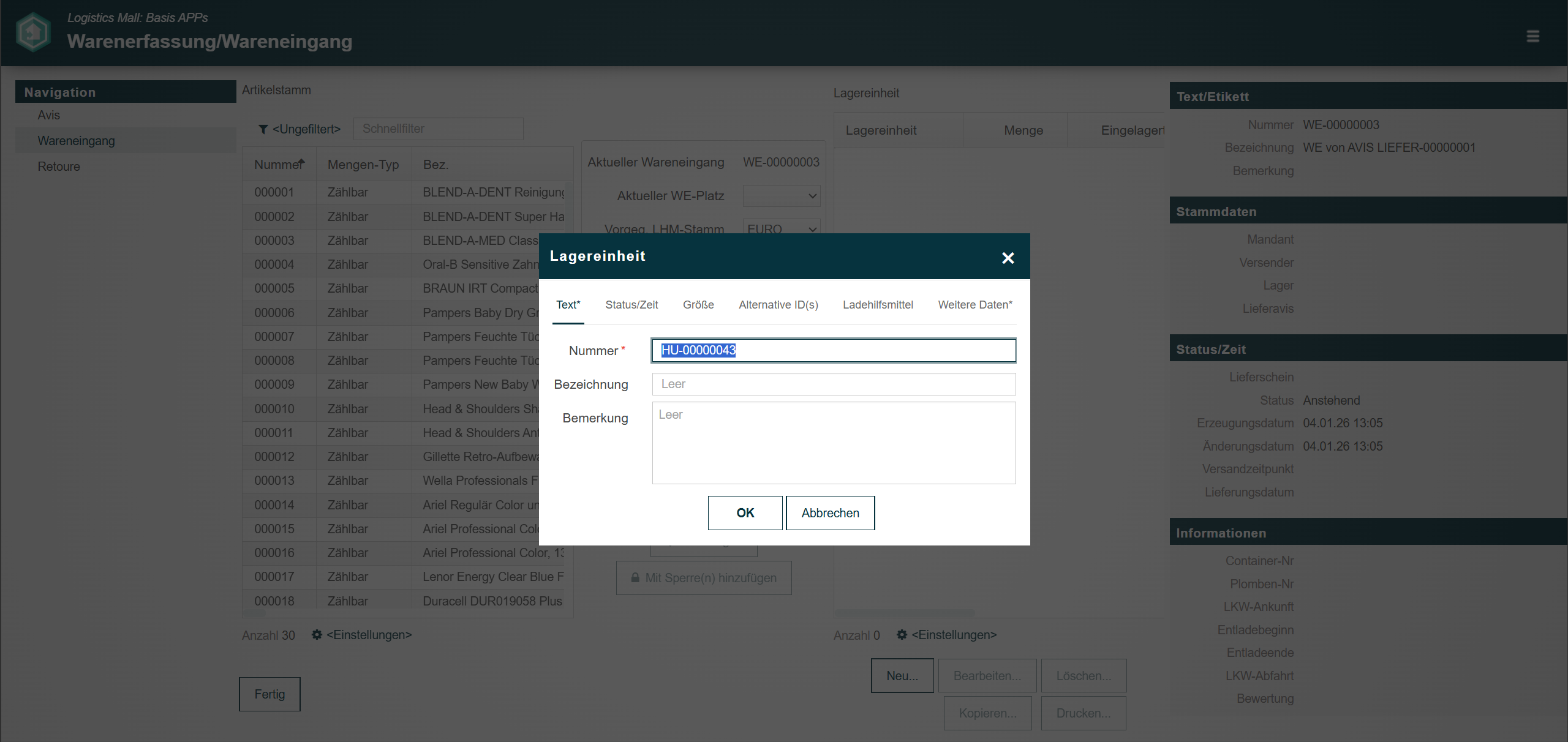Open Artikelstamm settings gear icon
This screenshot has height=742, width=1568.
click(317, 635)
